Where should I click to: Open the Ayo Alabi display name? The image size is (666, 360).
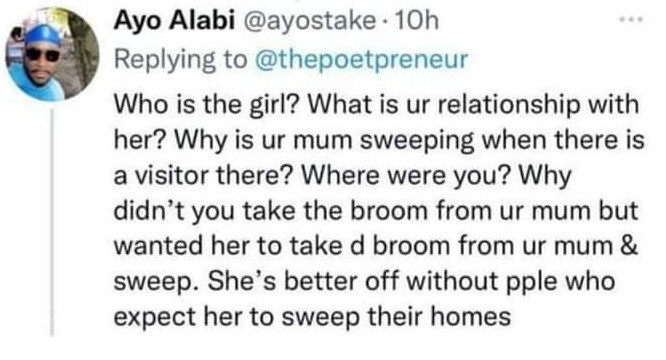click(174, 20)
